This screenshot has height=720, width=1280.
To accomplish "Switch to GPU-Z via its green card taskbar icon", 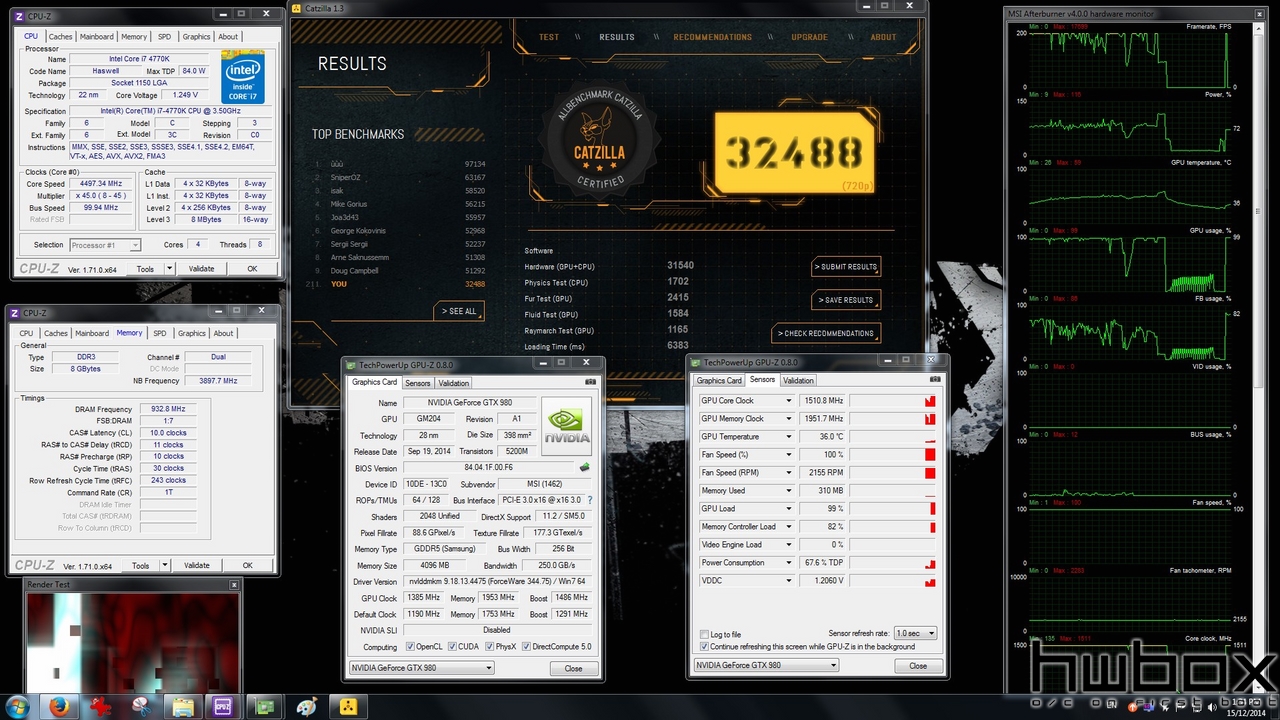I will tap(265, 706).
